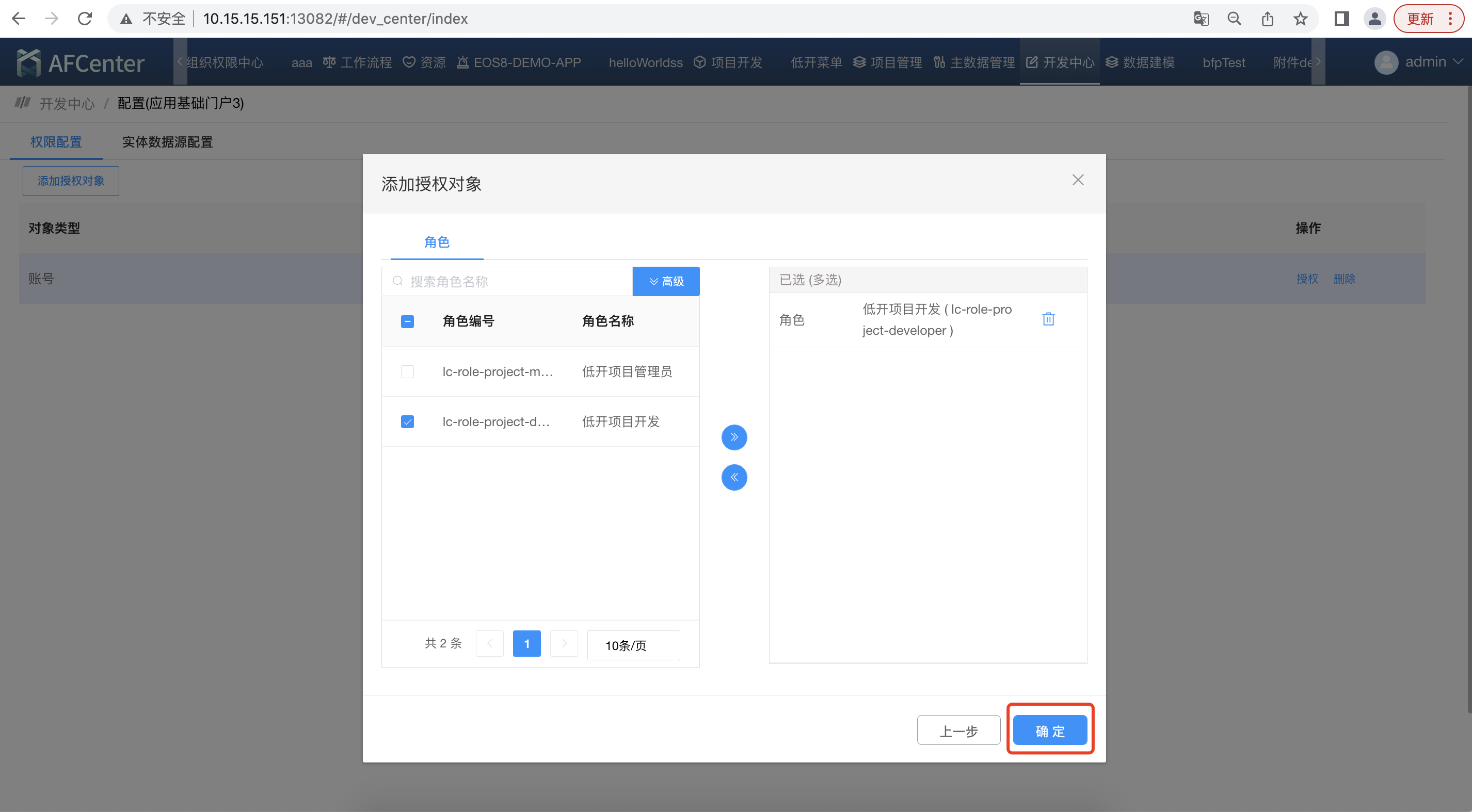Click the 开发中心 breadcrumb link
This screenshot has width=1472, height=812.
[x=67, y=103]
